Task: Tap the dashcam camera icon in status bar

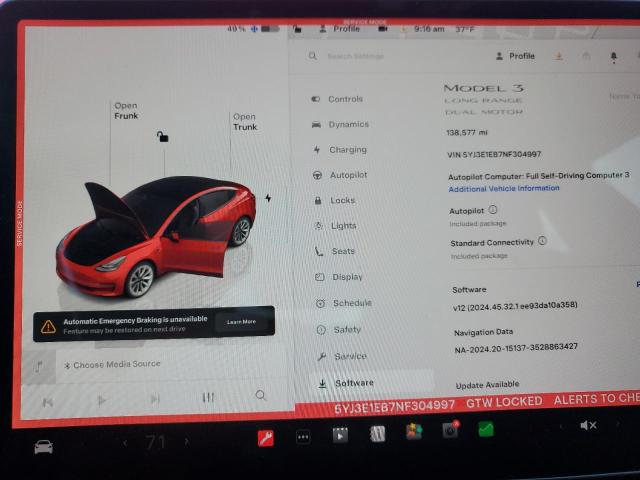Action: point(383,29)
